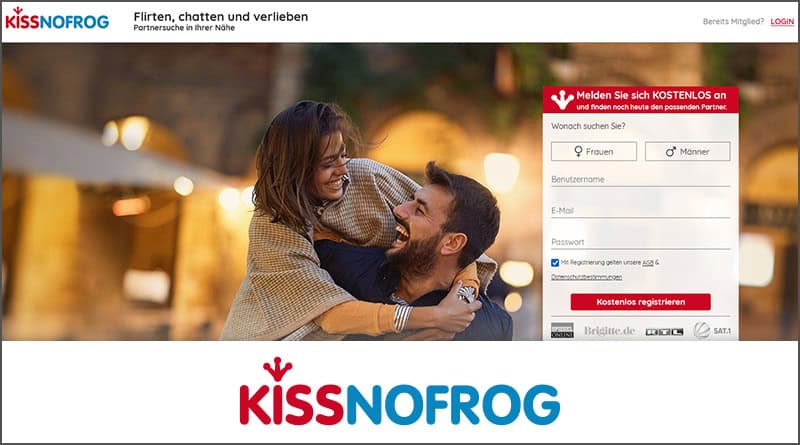Click the Spiegel Online partner logo

[x=562, y=331]
